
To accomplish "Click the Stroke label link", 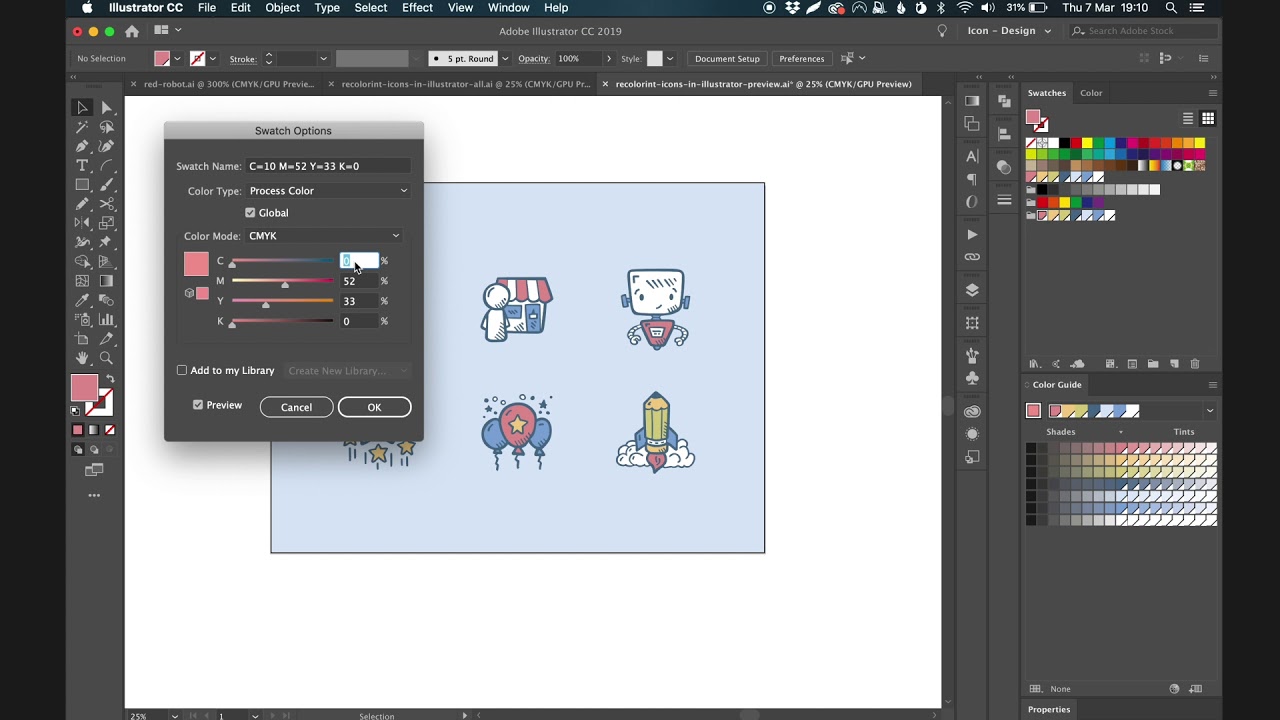I will click(242, 59).
